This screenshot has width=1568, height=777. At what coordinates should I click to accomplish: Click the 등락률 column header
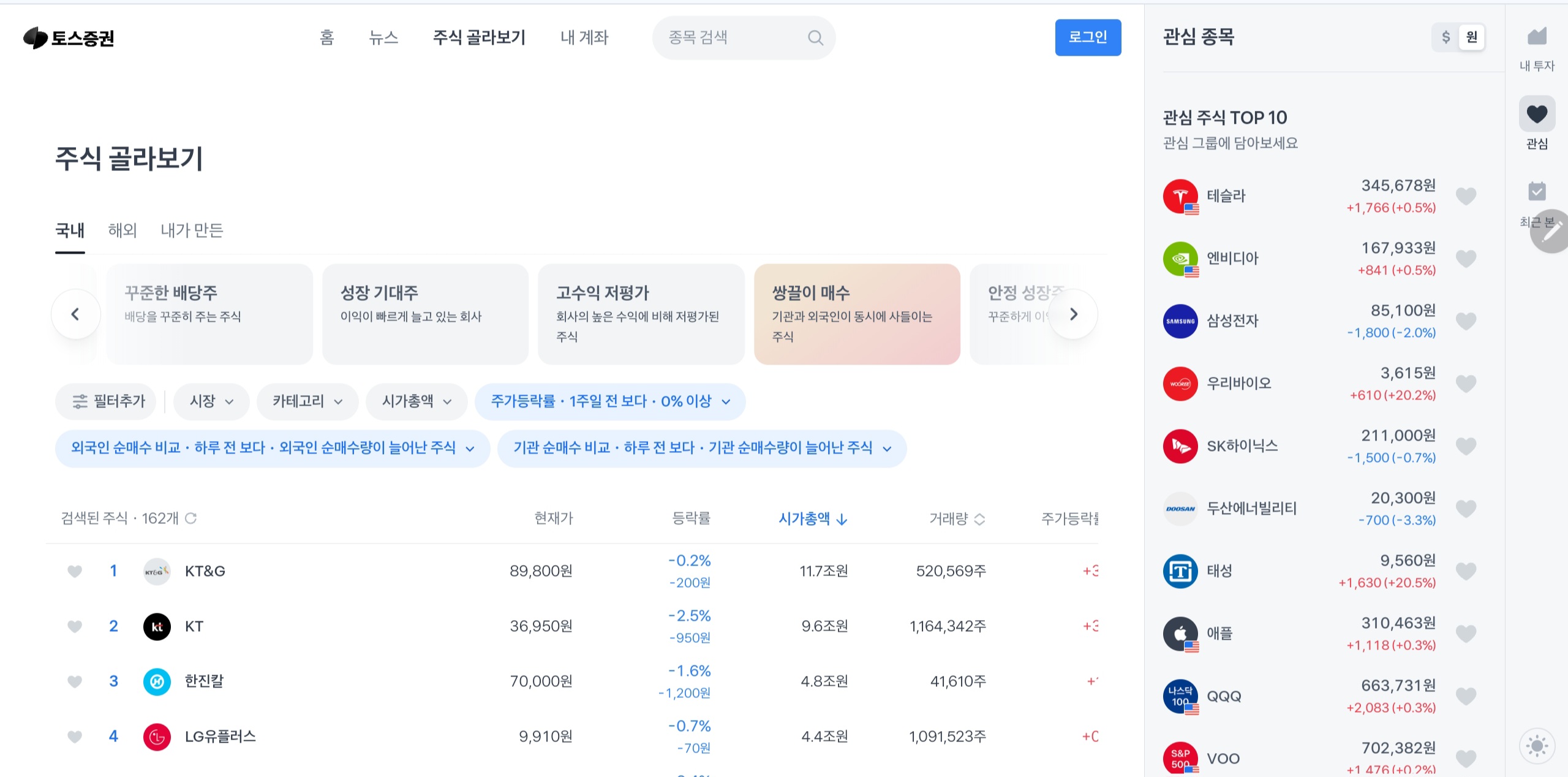click(x=691, y=519)
